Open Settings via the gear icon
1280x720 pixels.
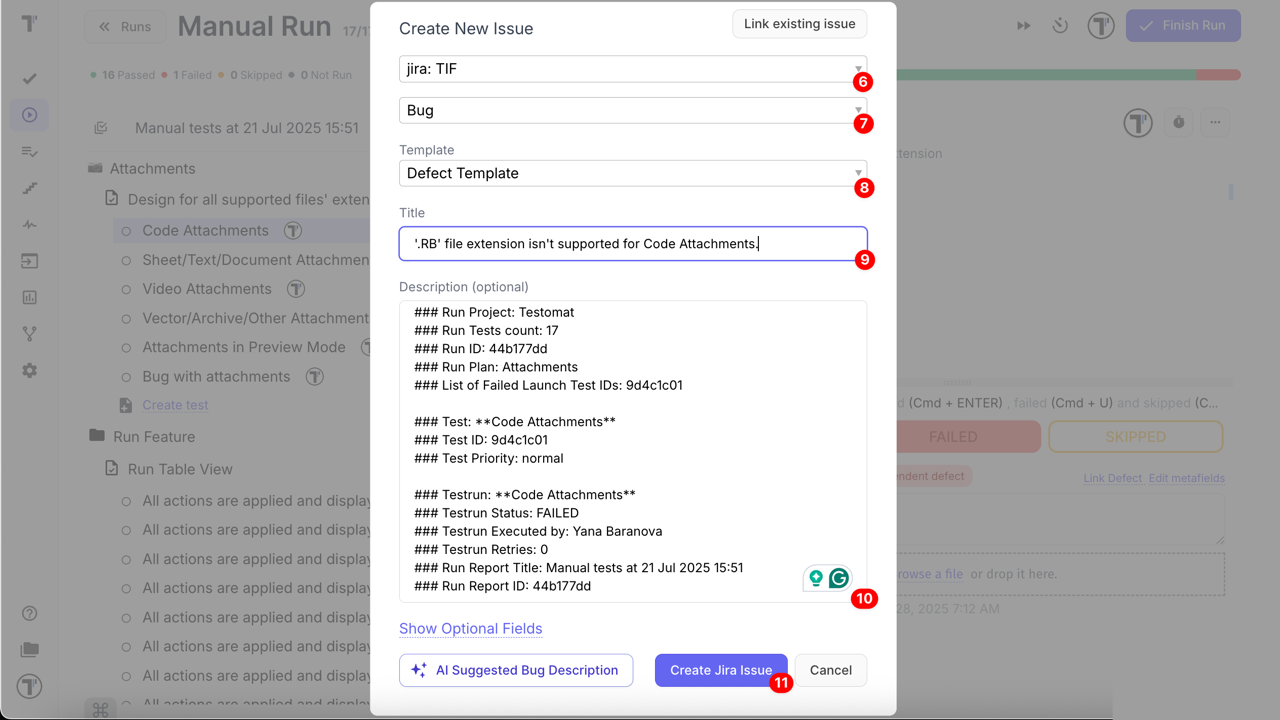(29, 368)
